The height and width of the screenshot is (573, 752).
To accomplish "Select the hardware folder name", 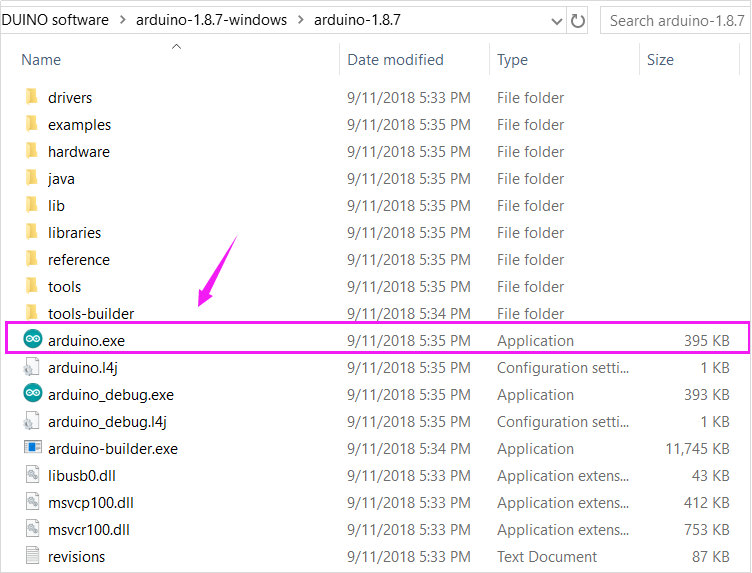I will tap(79, 152).
